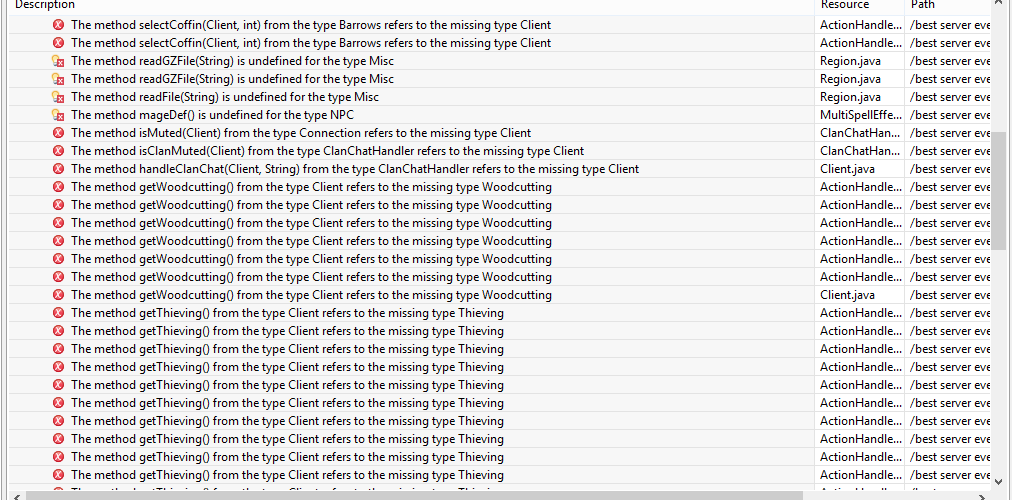Select the mageDef() undefined for NPC error
1012x500 pixels.
pyautogui.click(x=212, y=115)
